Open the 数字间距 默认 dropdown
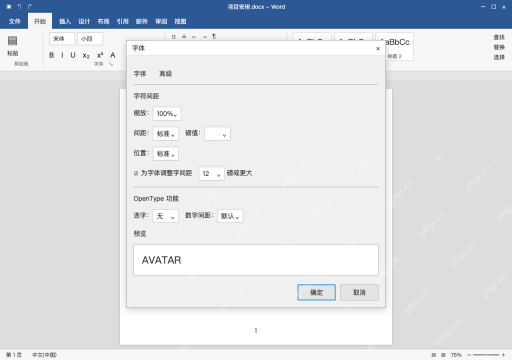The image size is (512, 360). coord(230,216)
